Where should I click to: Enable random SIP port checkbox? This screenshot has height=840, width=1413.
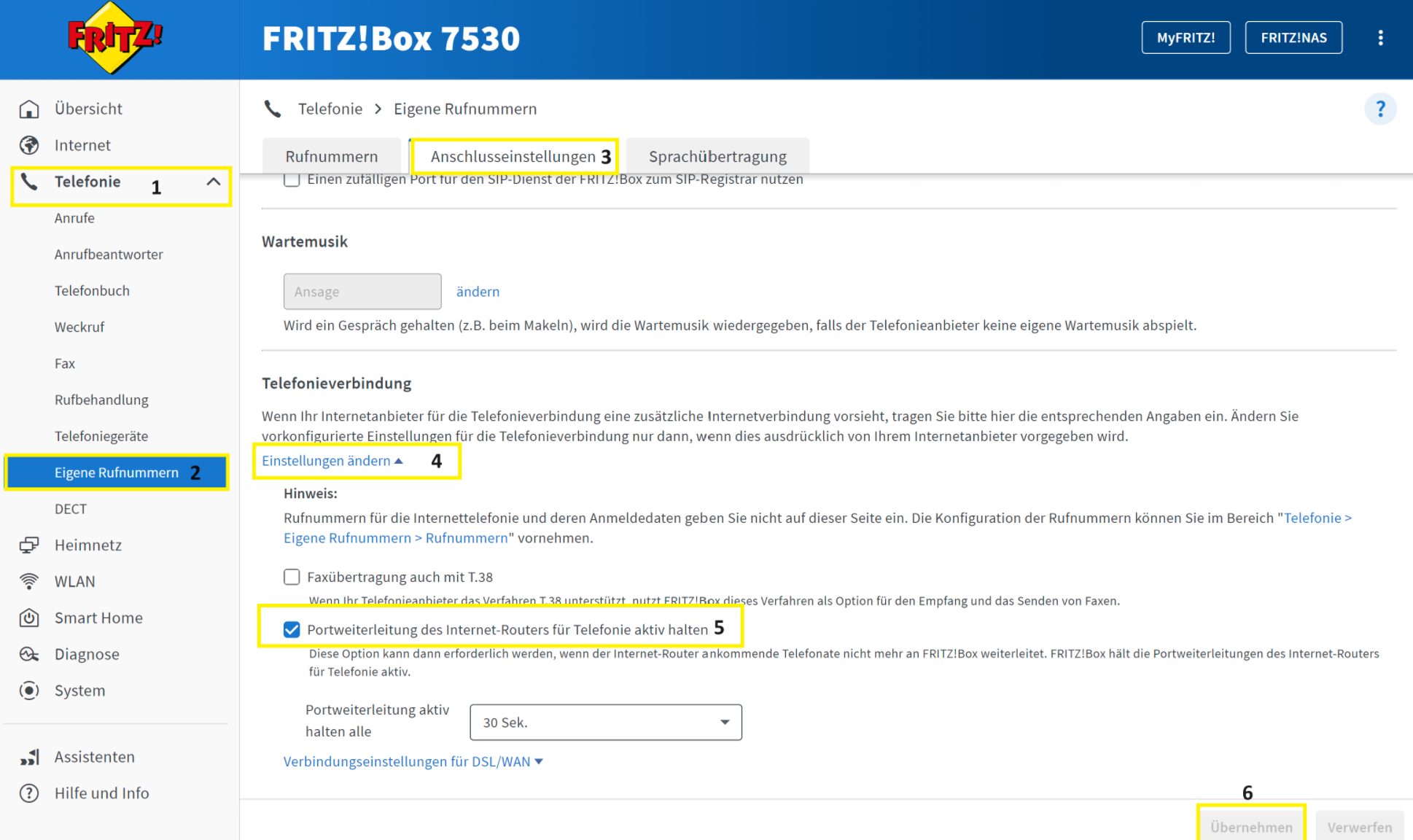pos(292,179)
